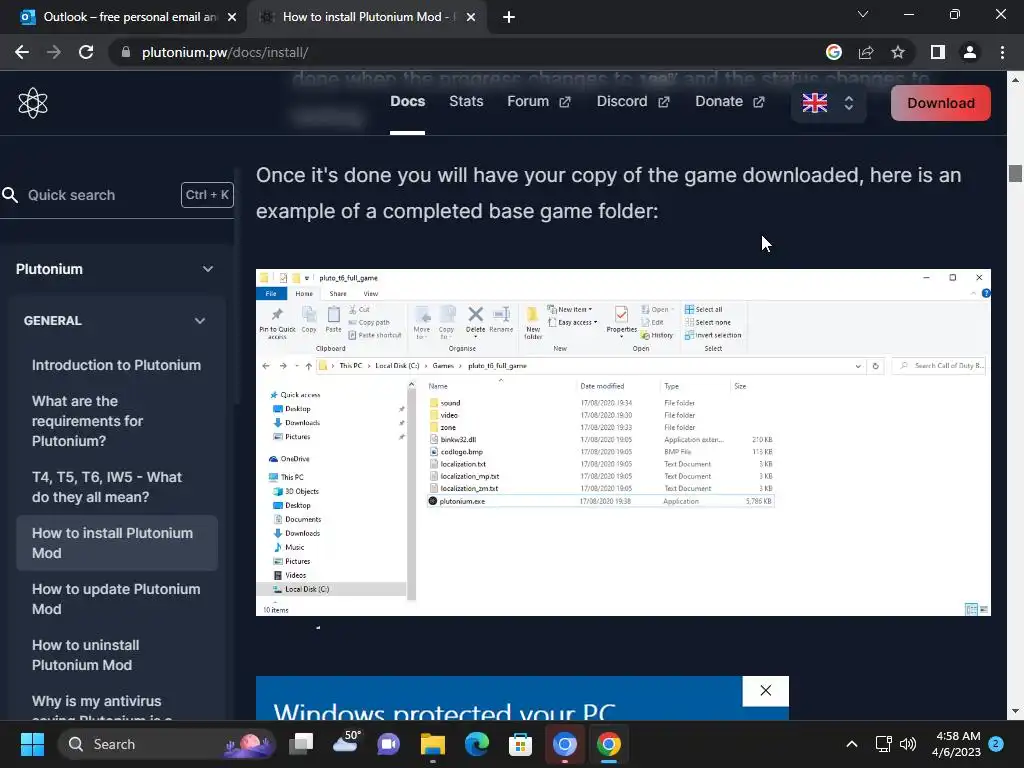
Task: Open taskbar Search box
Action: (x=167, y=744)
